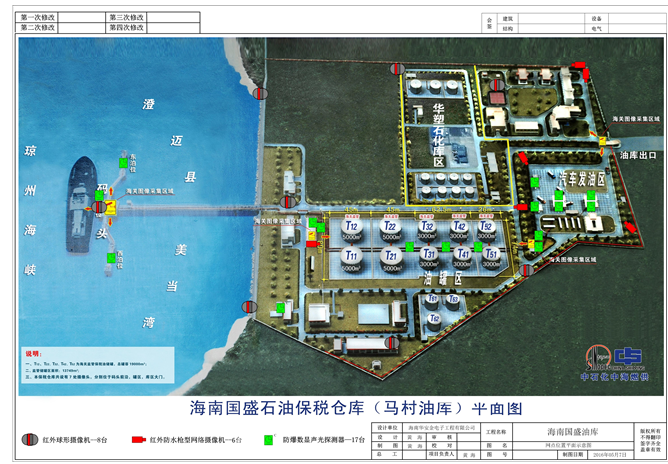Click the dome camera on the southern long warehouse

point(392,342)
